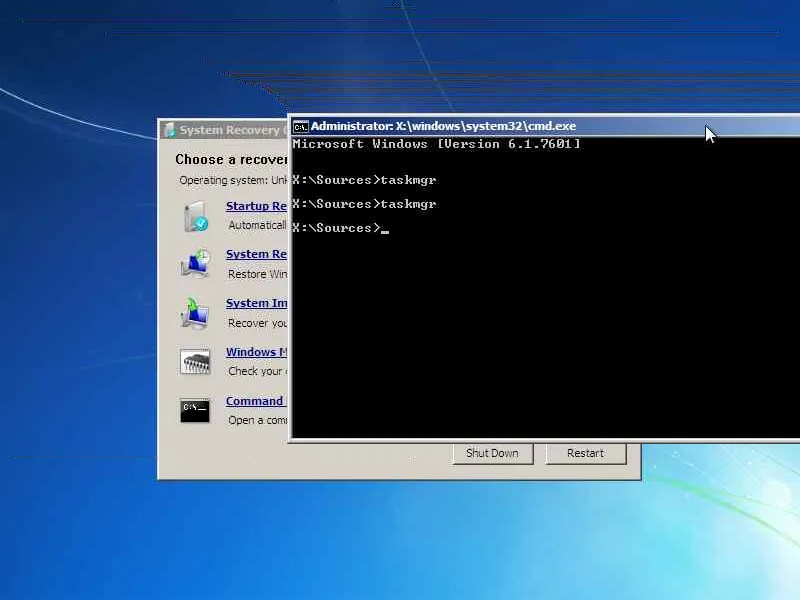Click the System Recovery Options title icon
The image size is (800, 600).
(x=169, y=130)
